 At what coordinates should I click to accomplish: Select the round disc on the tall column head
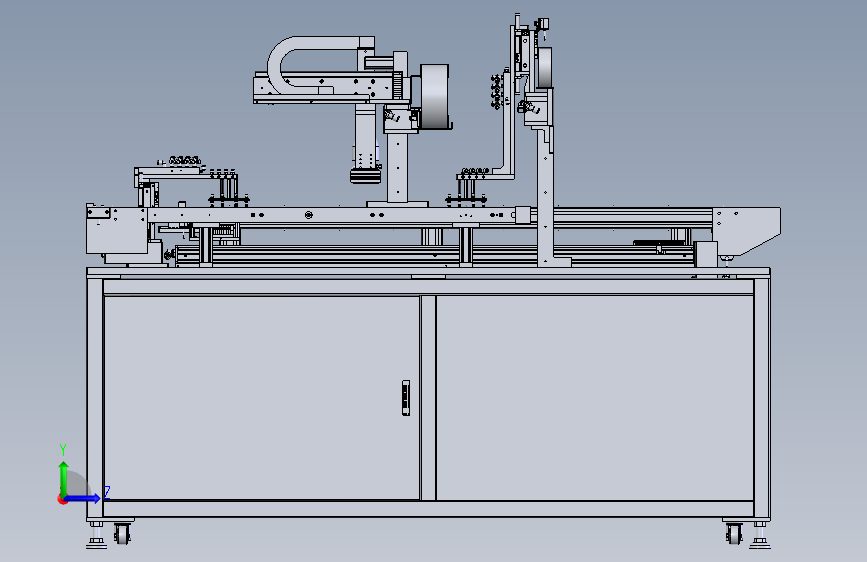(x=545, y=67)
